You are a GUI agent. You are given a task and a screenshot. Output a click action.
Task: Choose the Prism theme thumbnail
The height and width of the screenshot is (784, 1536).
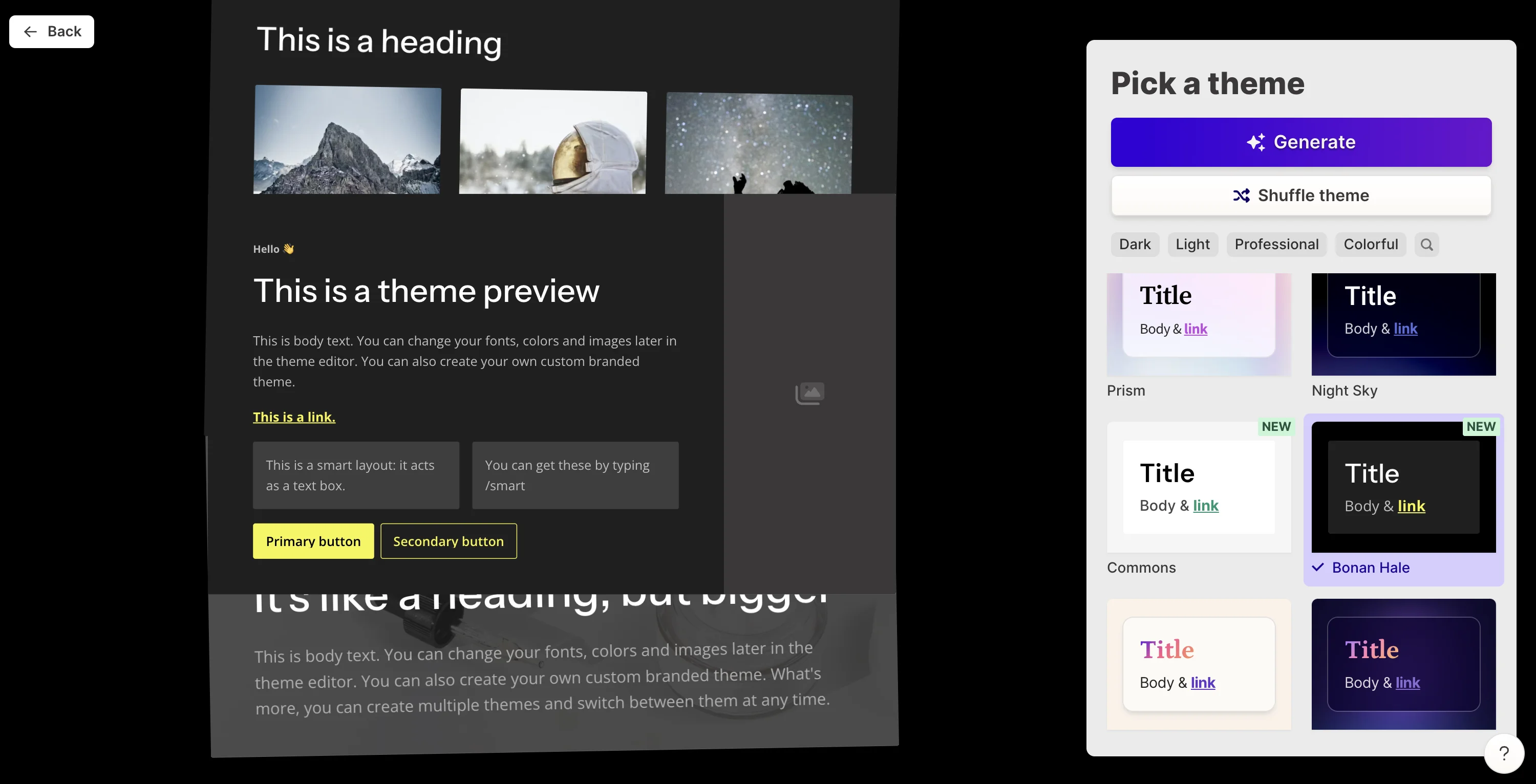(x=1199, y=325)
